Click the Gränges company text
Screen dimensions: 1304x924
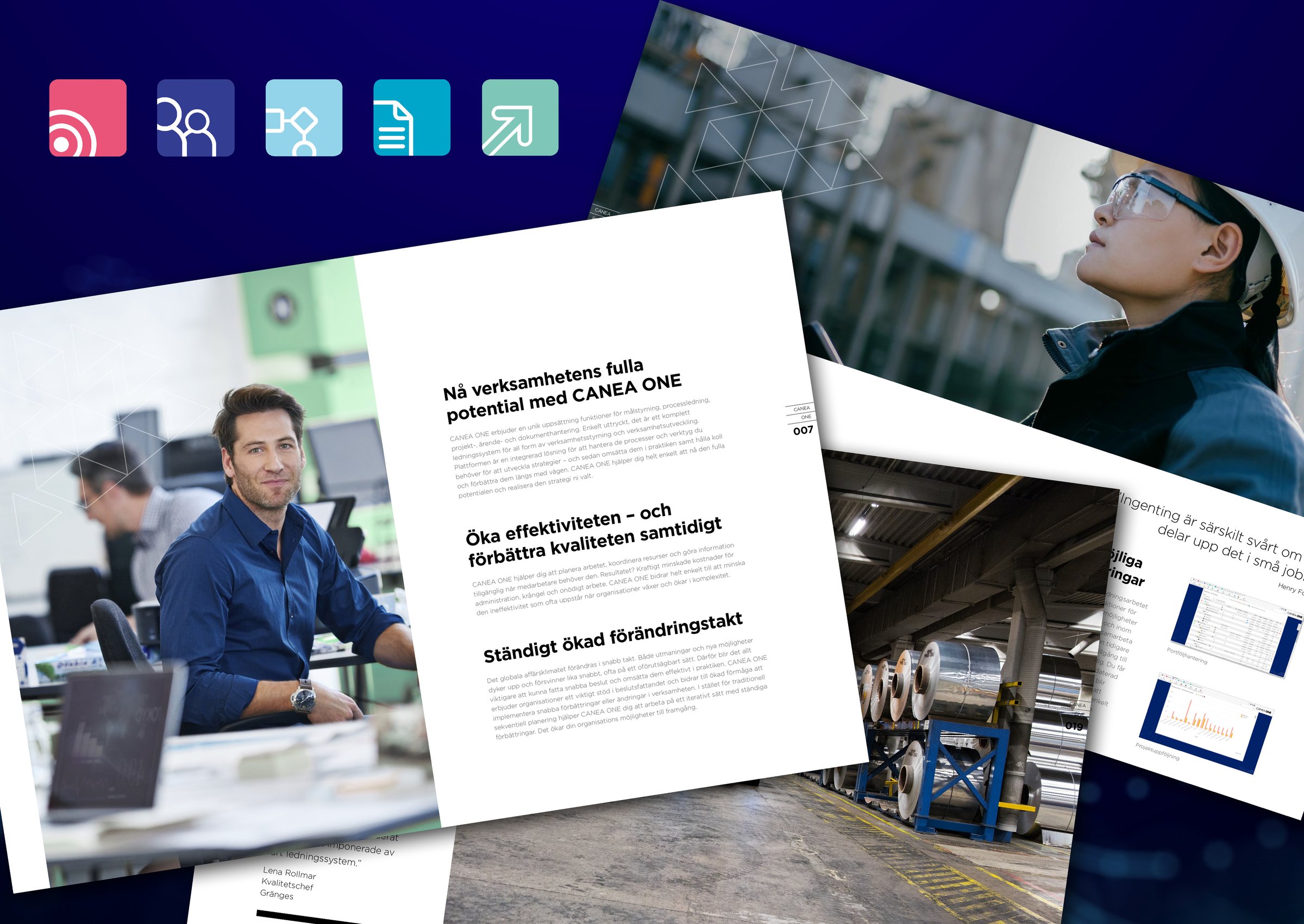click(277, 895)
